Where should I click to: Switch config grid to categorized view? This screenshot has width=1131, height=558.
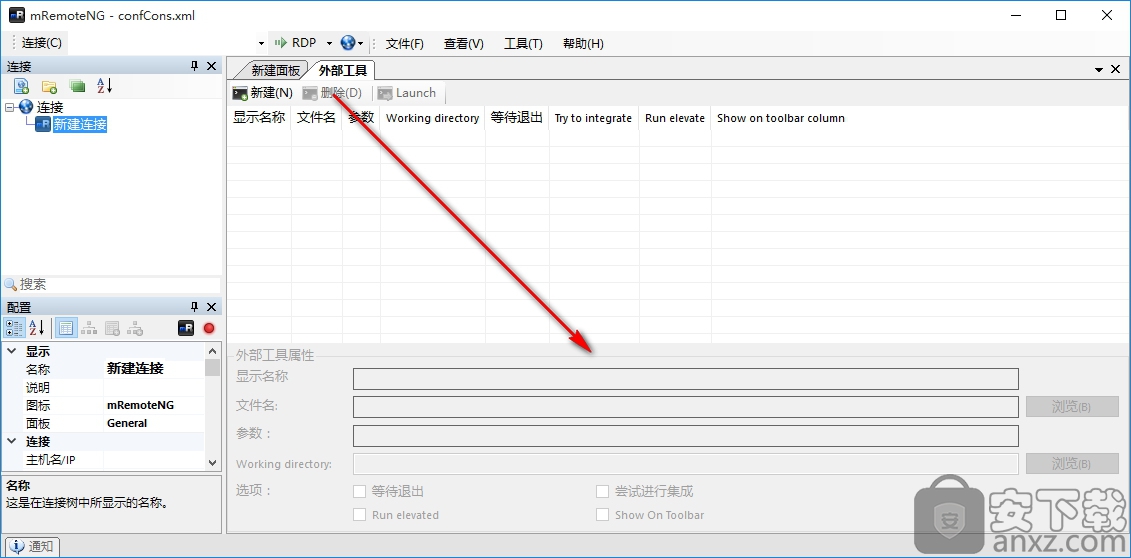click(x=14, y=328)
